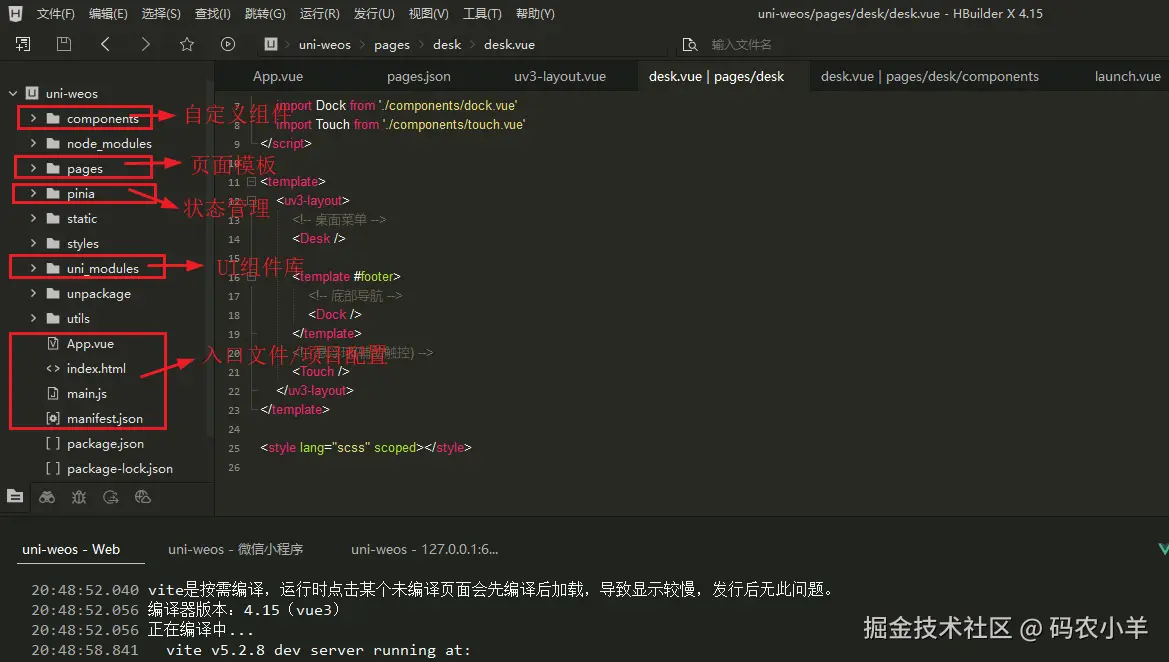
Task: Open main.js in the file tree
Action: tap(87, 394)
